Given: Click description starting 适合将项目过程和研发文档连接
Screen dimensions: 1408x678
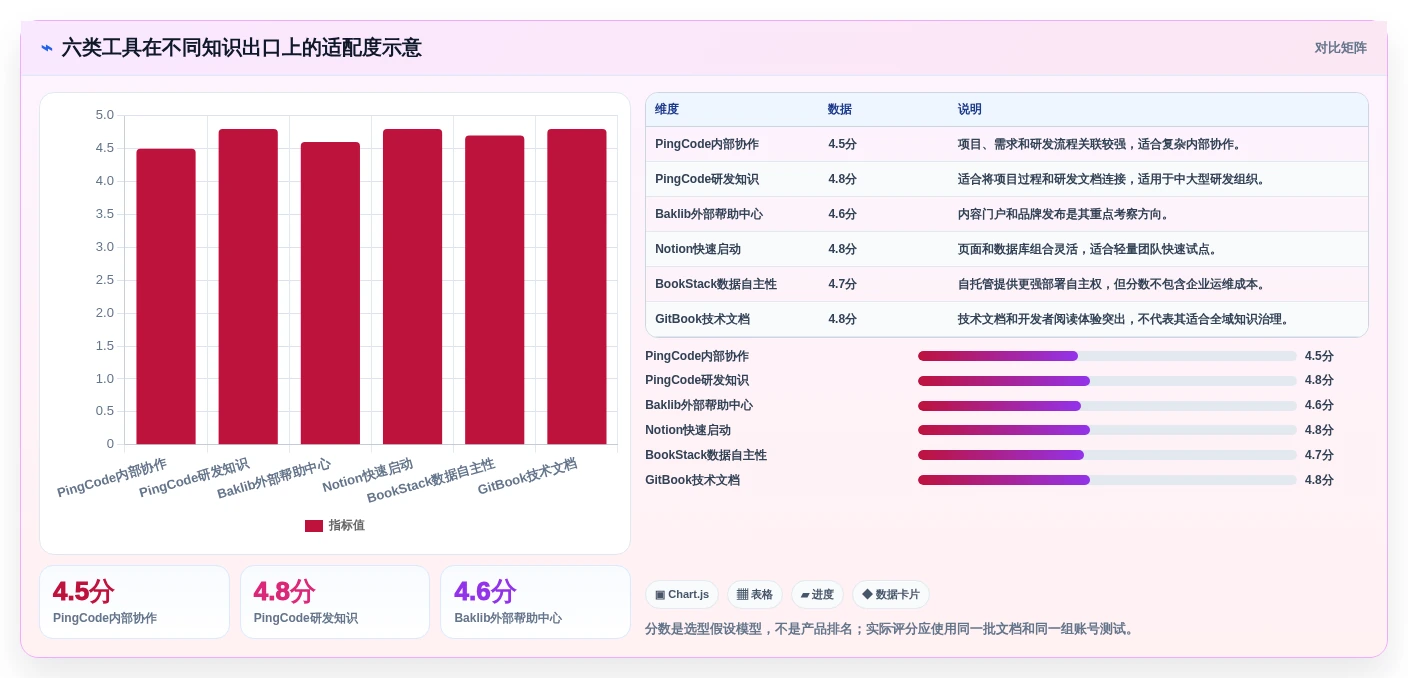Looking at the screenshot, I should (x=1112, y=179).
